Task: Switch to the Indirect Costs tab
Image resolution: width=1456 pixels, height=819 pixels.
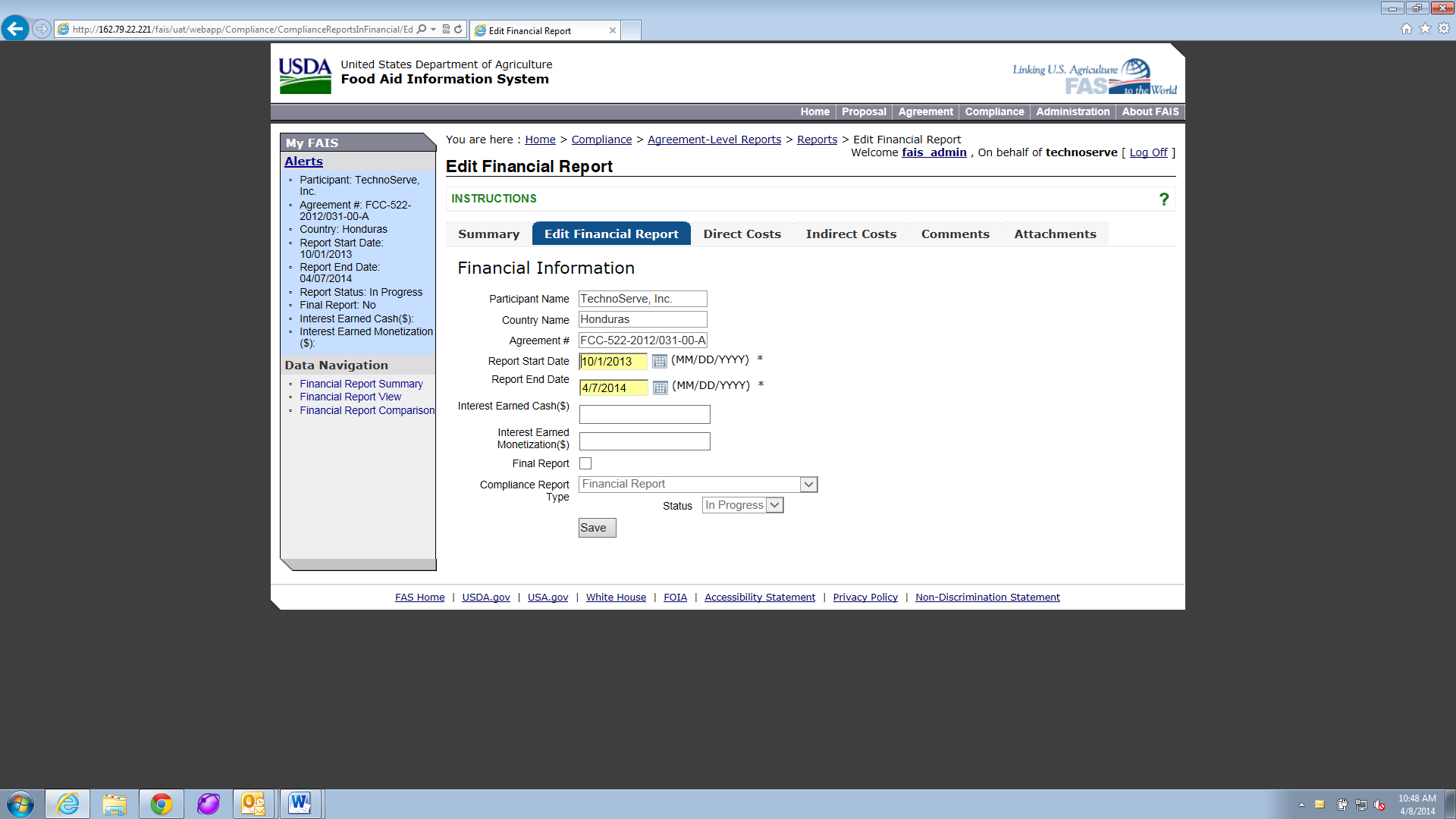Action: coord(851,234)
